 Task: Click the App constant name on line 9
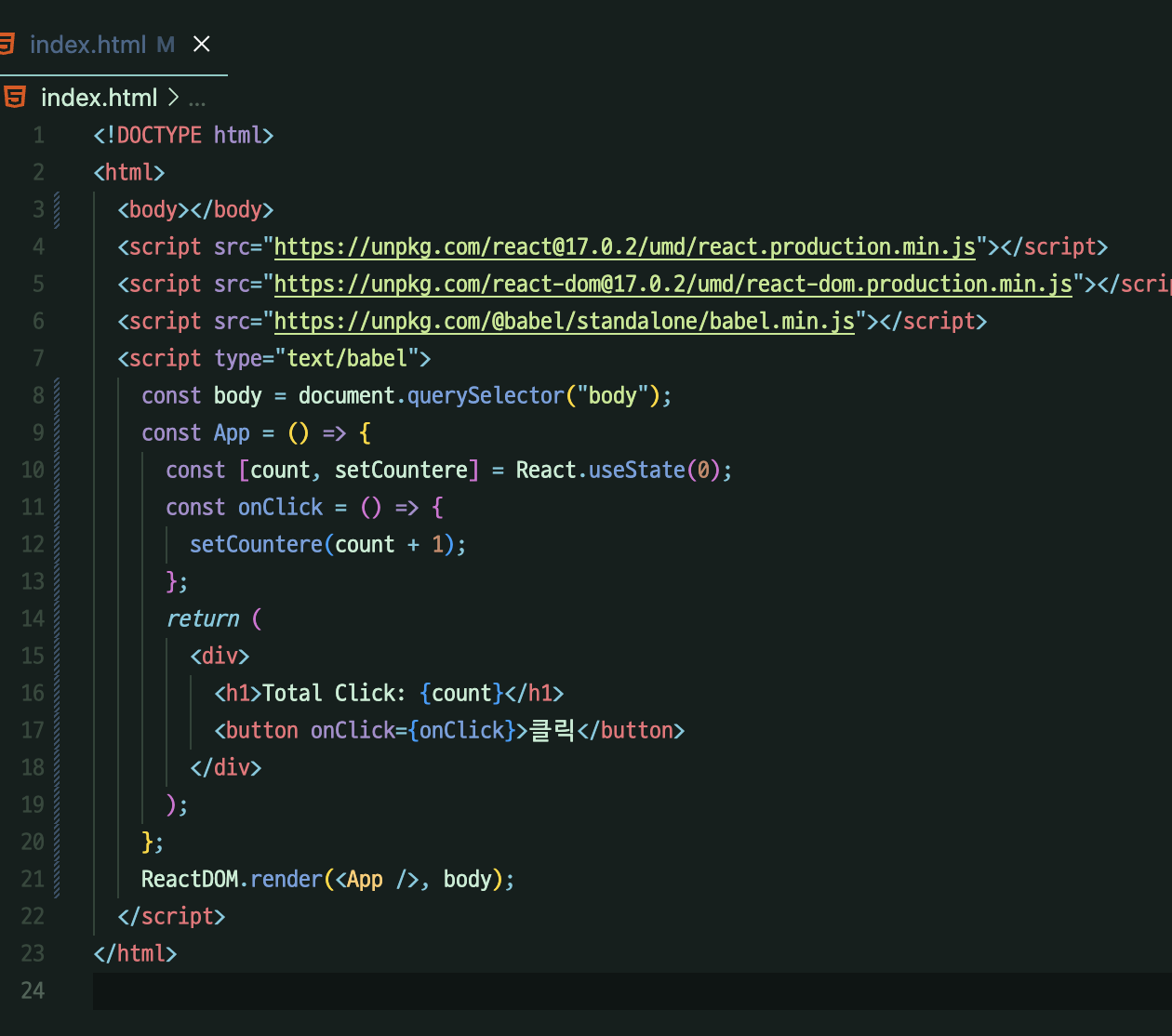pos(232,433)
